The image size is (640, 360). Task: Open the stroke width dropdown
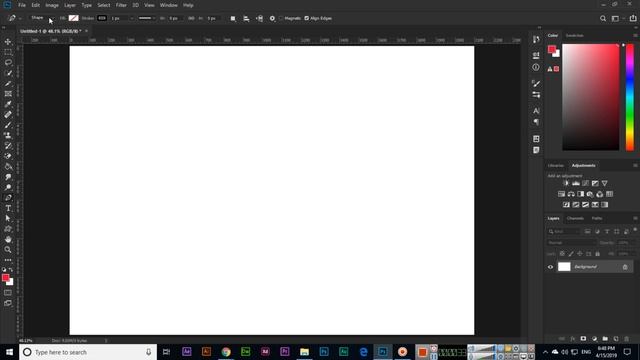[x=131, y=18]
